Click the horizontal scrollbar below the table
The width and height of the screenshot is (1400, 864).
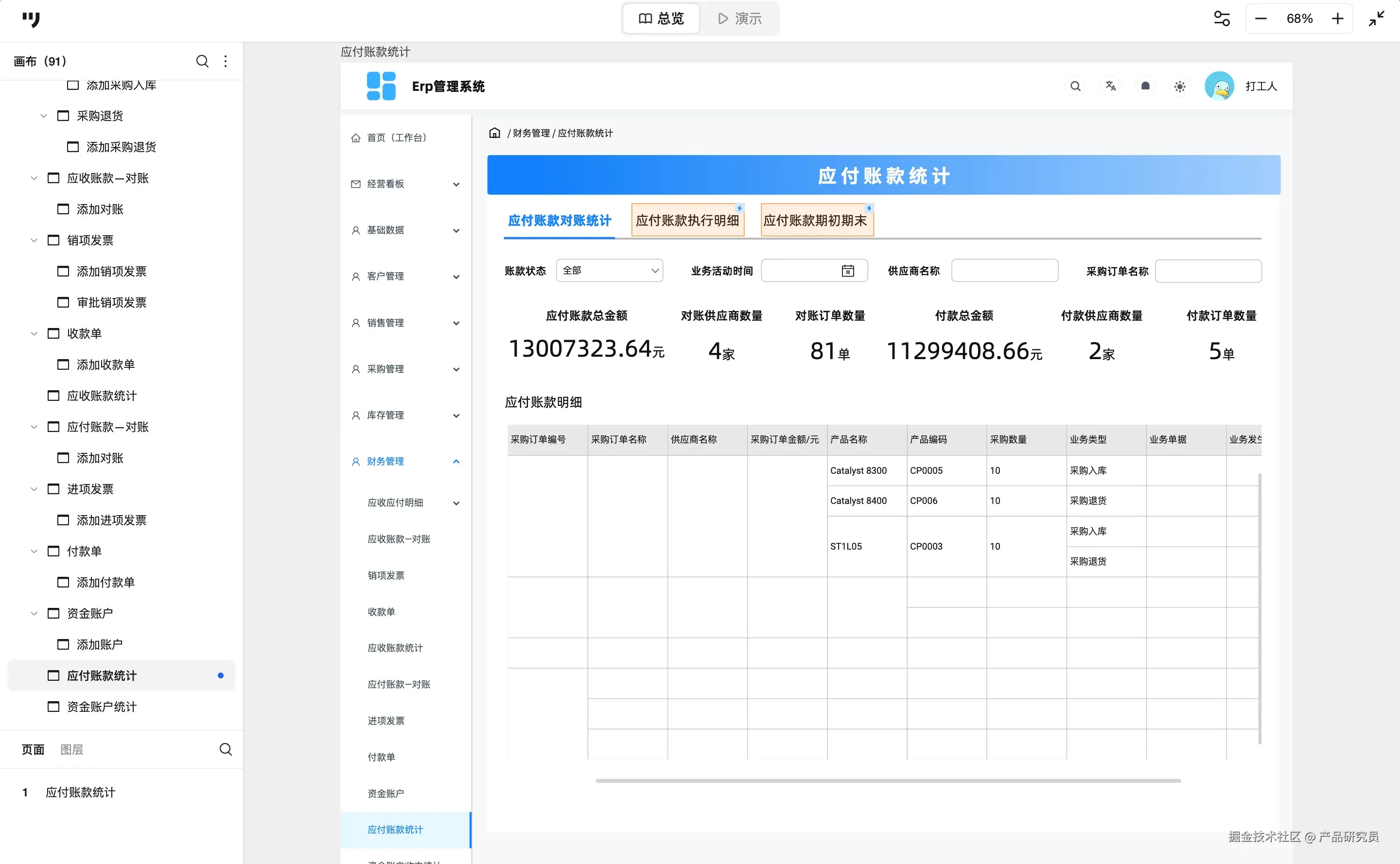coord(887,780)
